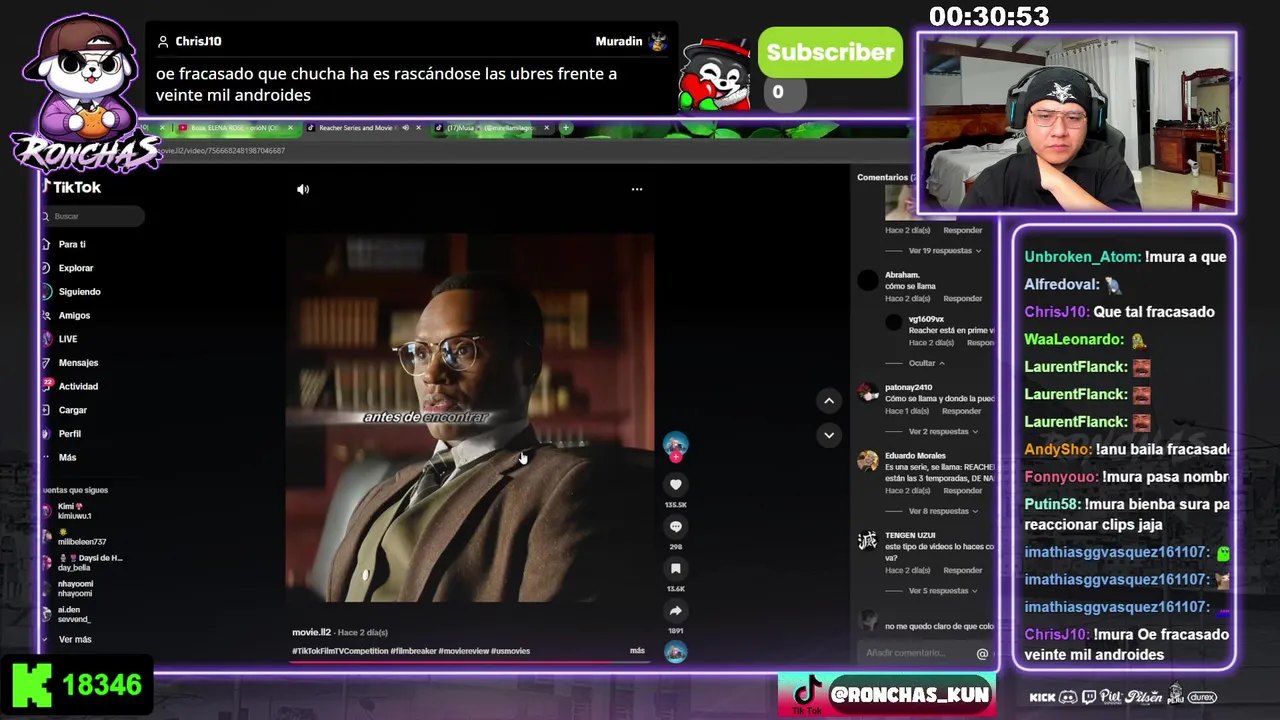Open Actividad with the 22 badge
This screenshot has height=720, width=1280.
pyautogui.click(x=77, y=386)
